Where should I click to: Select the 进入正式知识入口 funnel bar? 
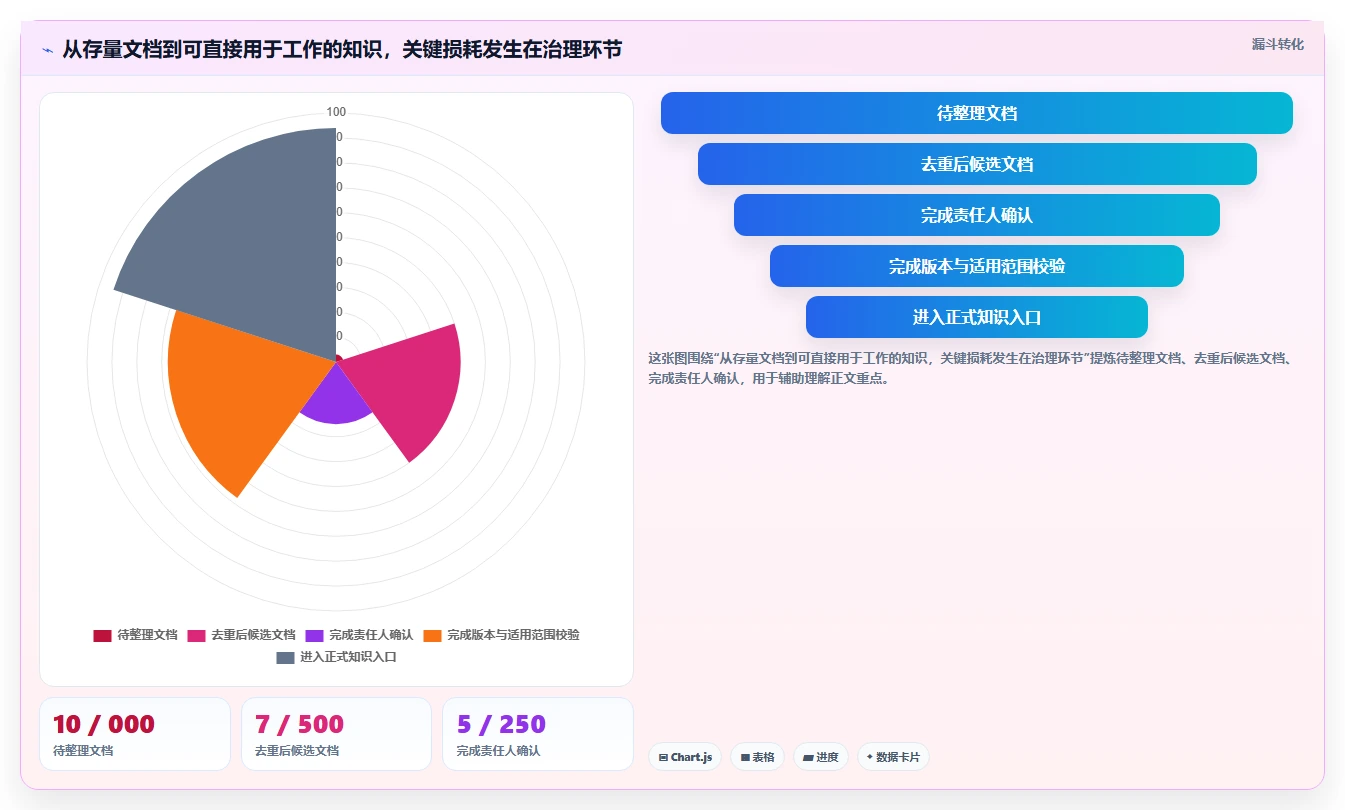click(x=977, y=317)
